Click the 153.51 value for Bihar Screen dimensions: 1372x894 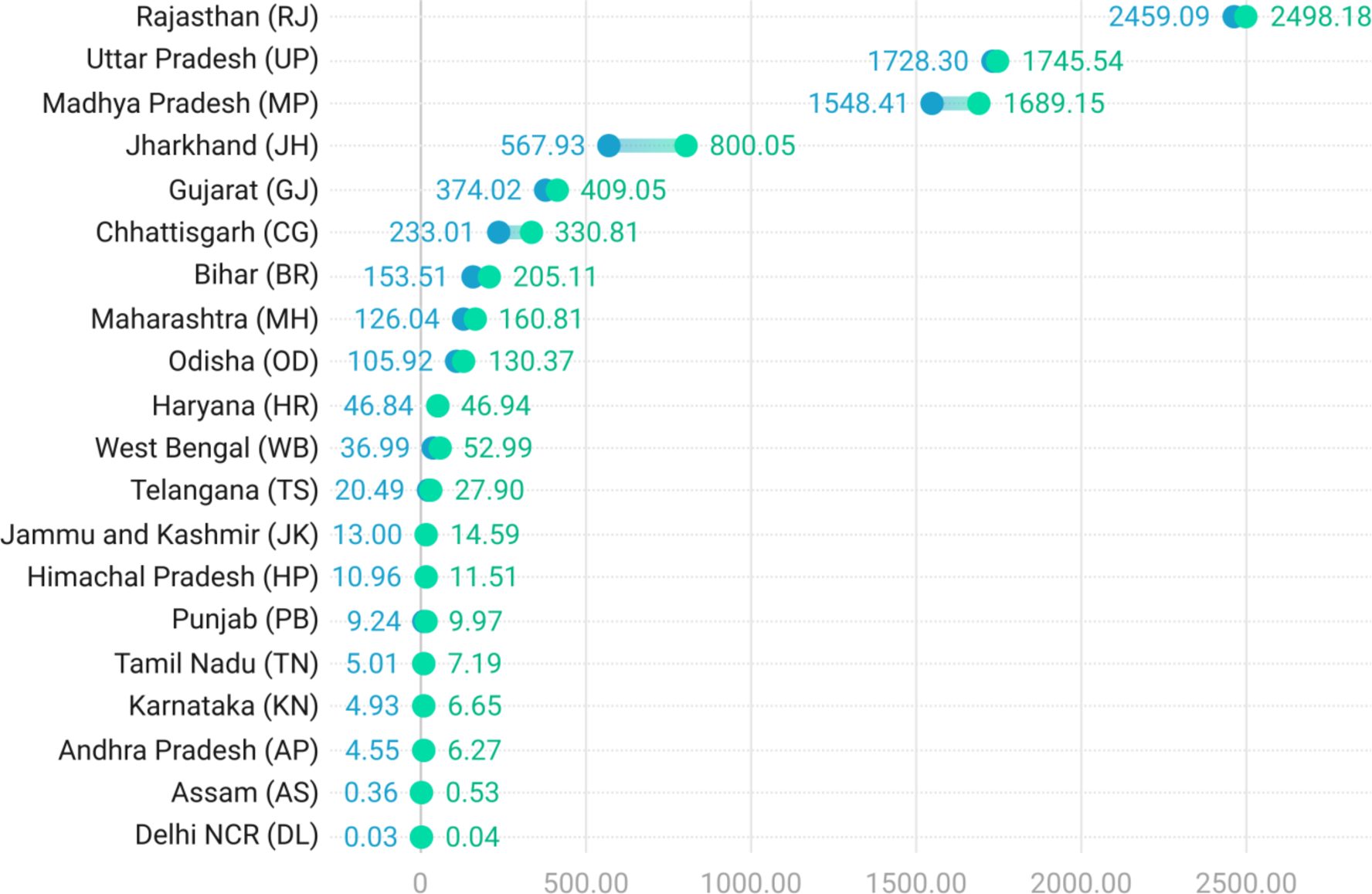pos(405,277)
